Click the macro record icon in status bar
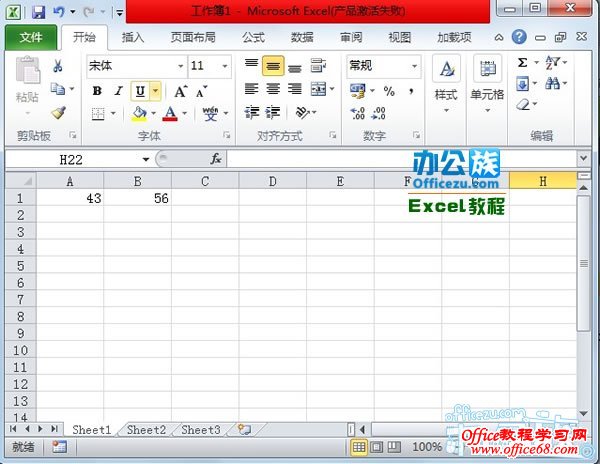The height and width of the screenshot is (464, 600). click(59, 446)
